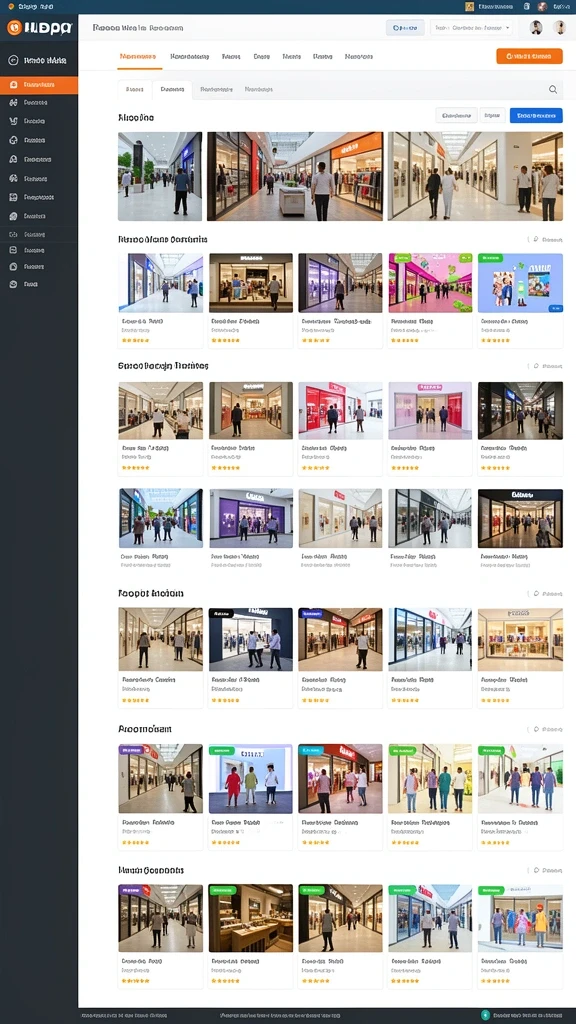This screenshot has height=1024, width=576.
Task: Click the circled back arrow in sidebar header
Action: coord(12,60)
